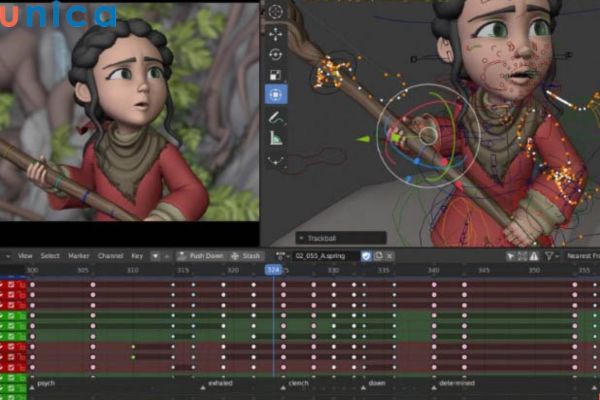The width and height of the screenshot is (600, 400).
Task: Select the Scale tool
Action: (275, 75)
